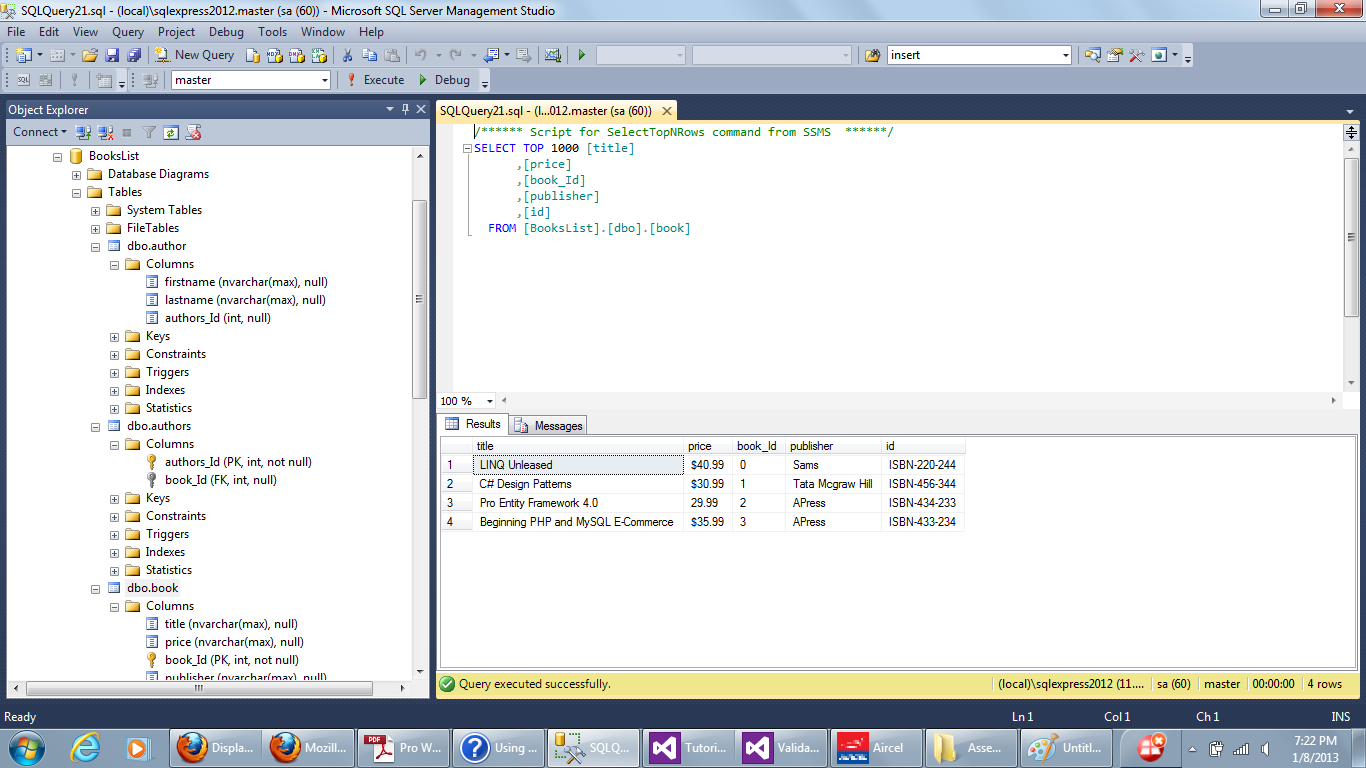Click the Debug button

click(x=445, y=80)
